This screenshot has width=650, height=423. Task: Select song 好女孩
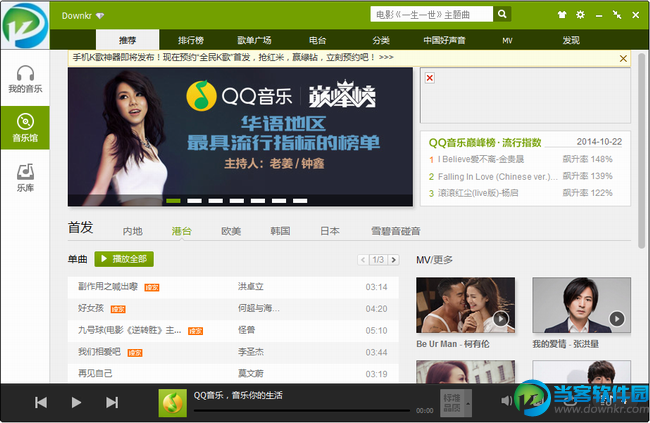click(x=91, y=308)
